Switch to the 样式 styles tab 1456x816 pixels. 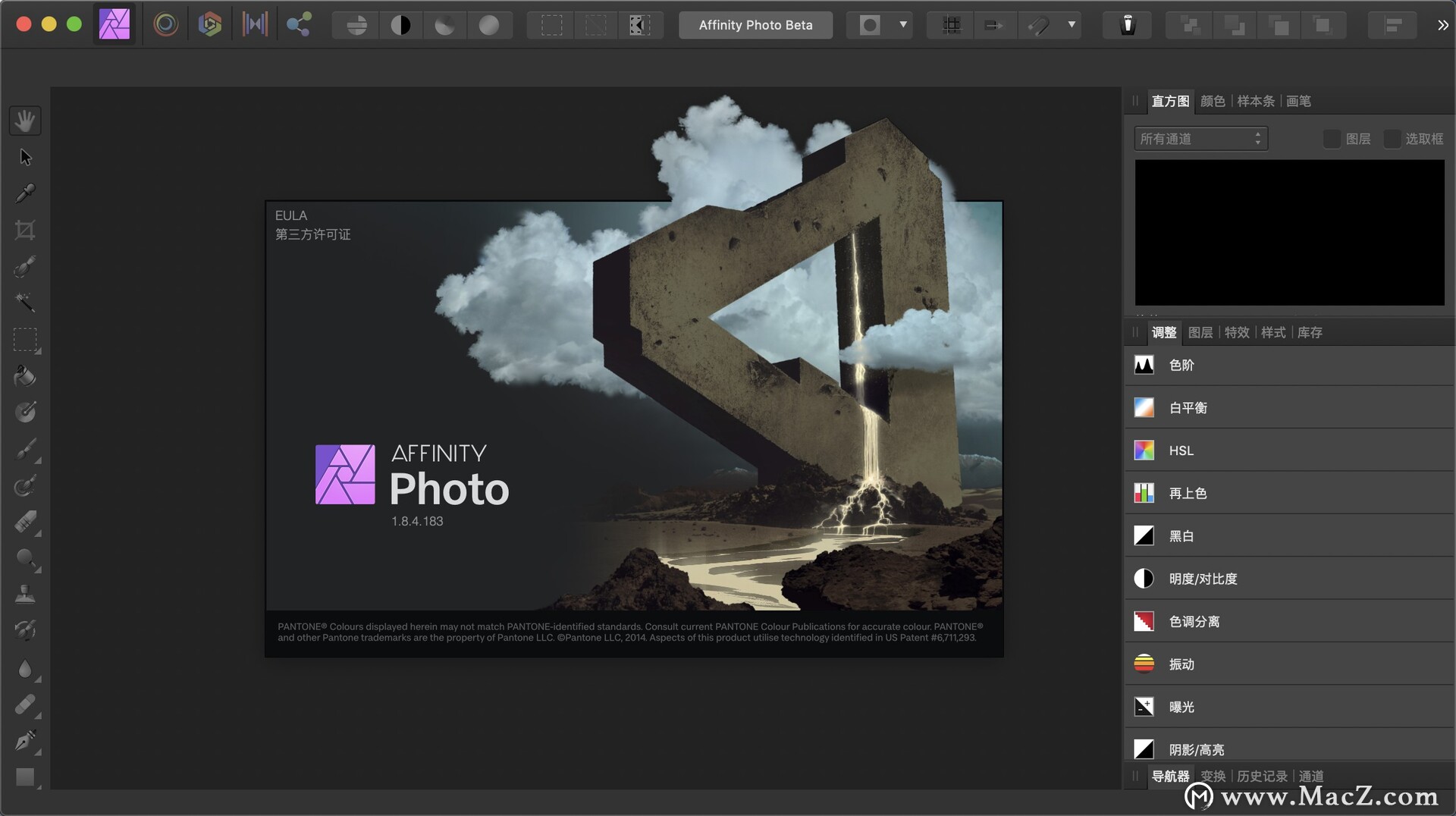click(x=1273, y=332)
